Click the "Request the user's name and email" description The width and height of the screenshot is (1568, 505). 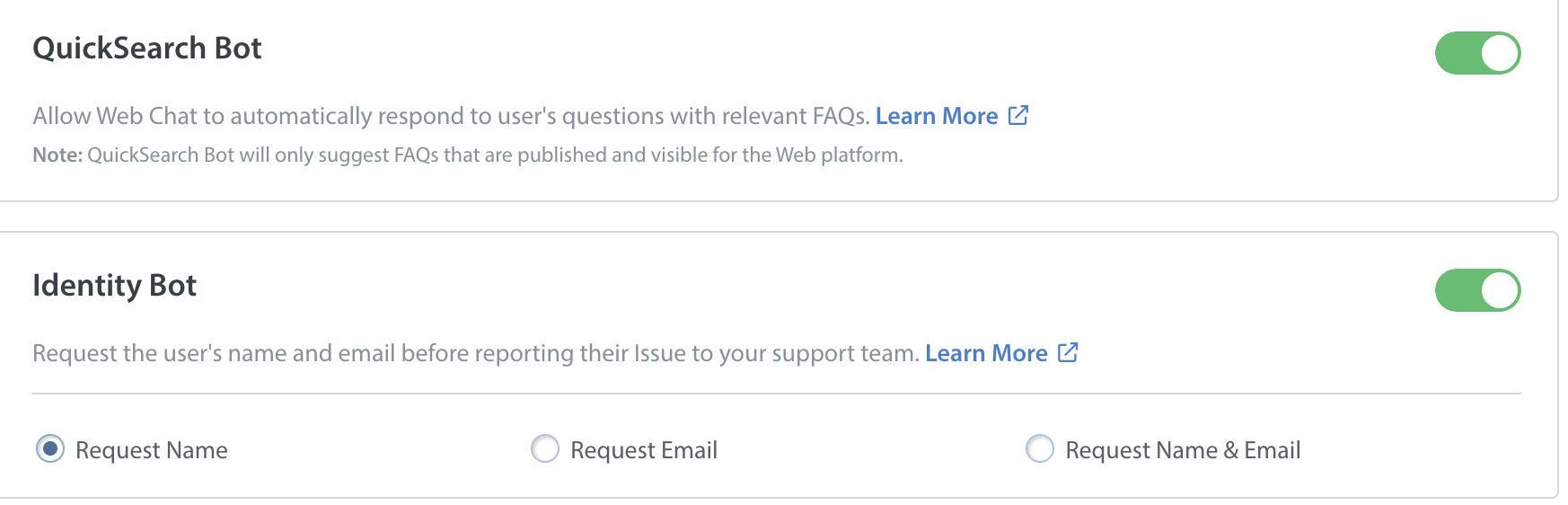[476, 353]
